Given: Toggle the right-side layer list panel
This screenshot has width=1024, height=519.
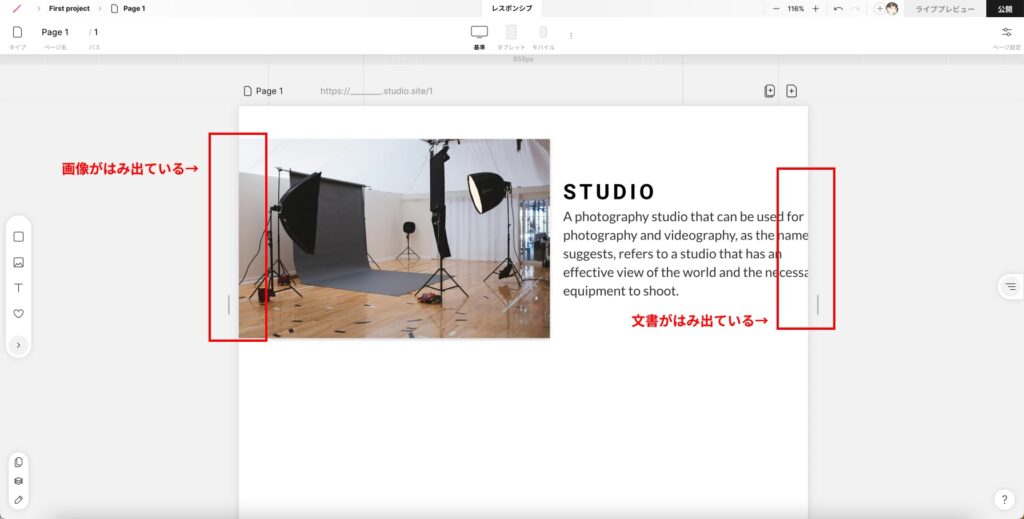Looking at the screenshot, I should pyautogui.click(x=1010, y=287).
